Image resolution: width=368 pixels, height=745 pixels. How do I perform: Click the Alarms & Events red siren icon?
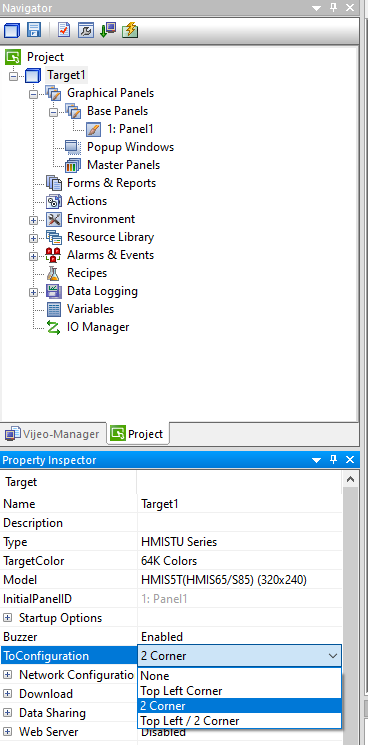(x=53, y=255)
